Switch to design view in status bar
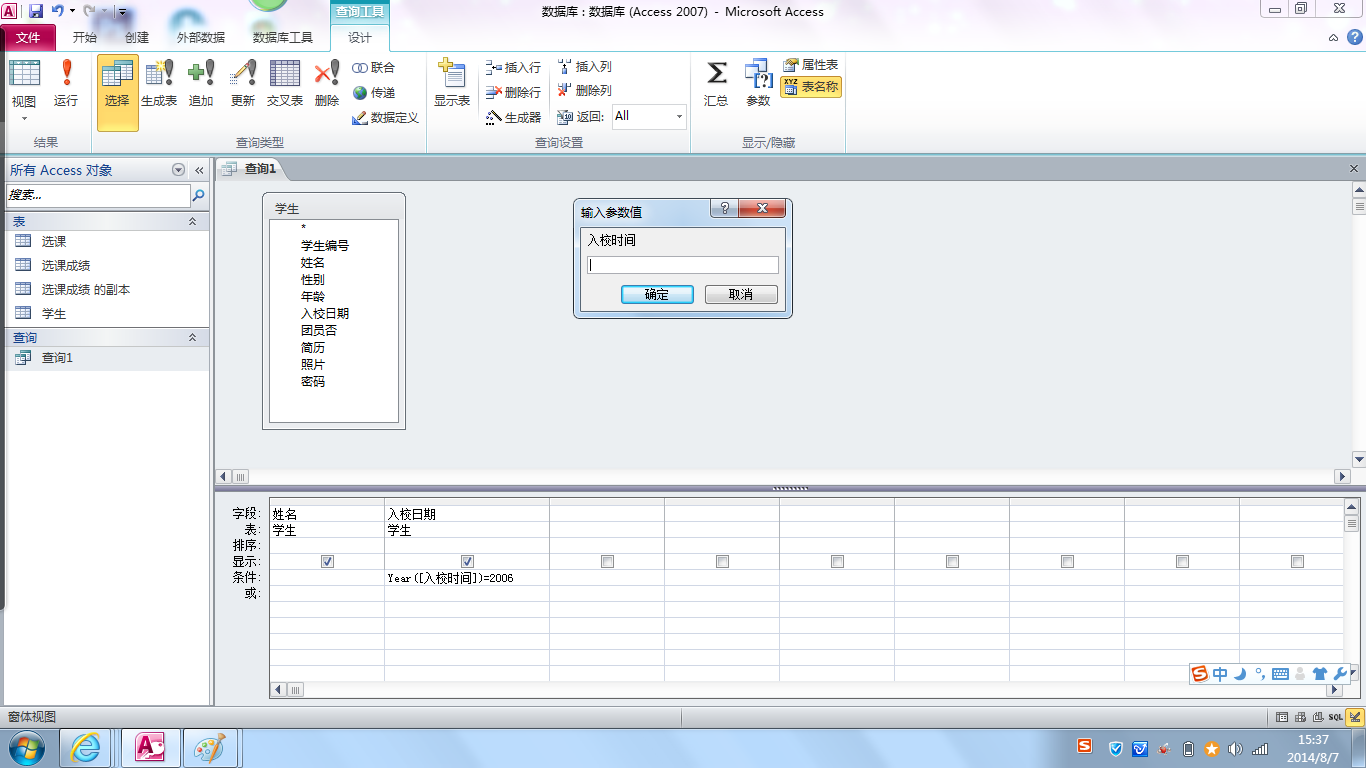Screen dimensions: 1366x768 pos(1355,717)
